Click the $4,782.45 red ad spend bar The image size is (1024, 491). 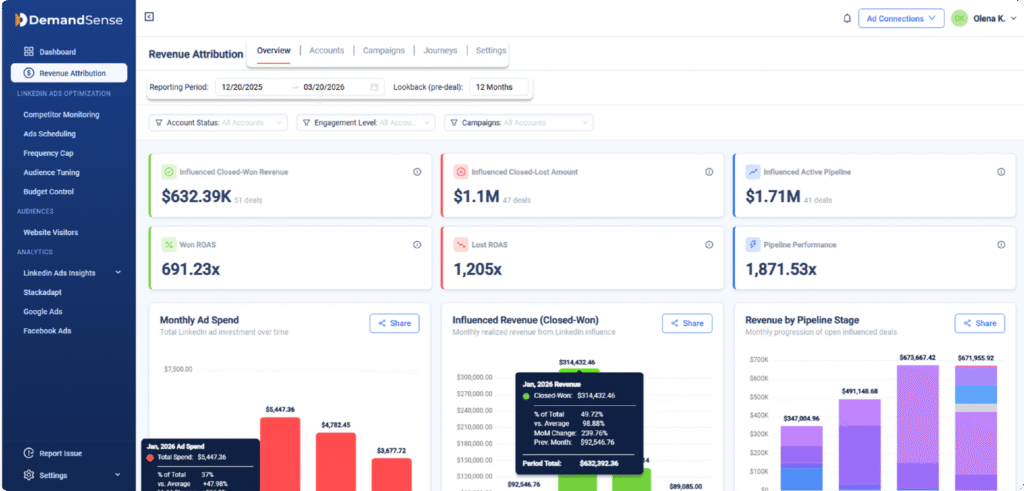[x=336, y=462]
